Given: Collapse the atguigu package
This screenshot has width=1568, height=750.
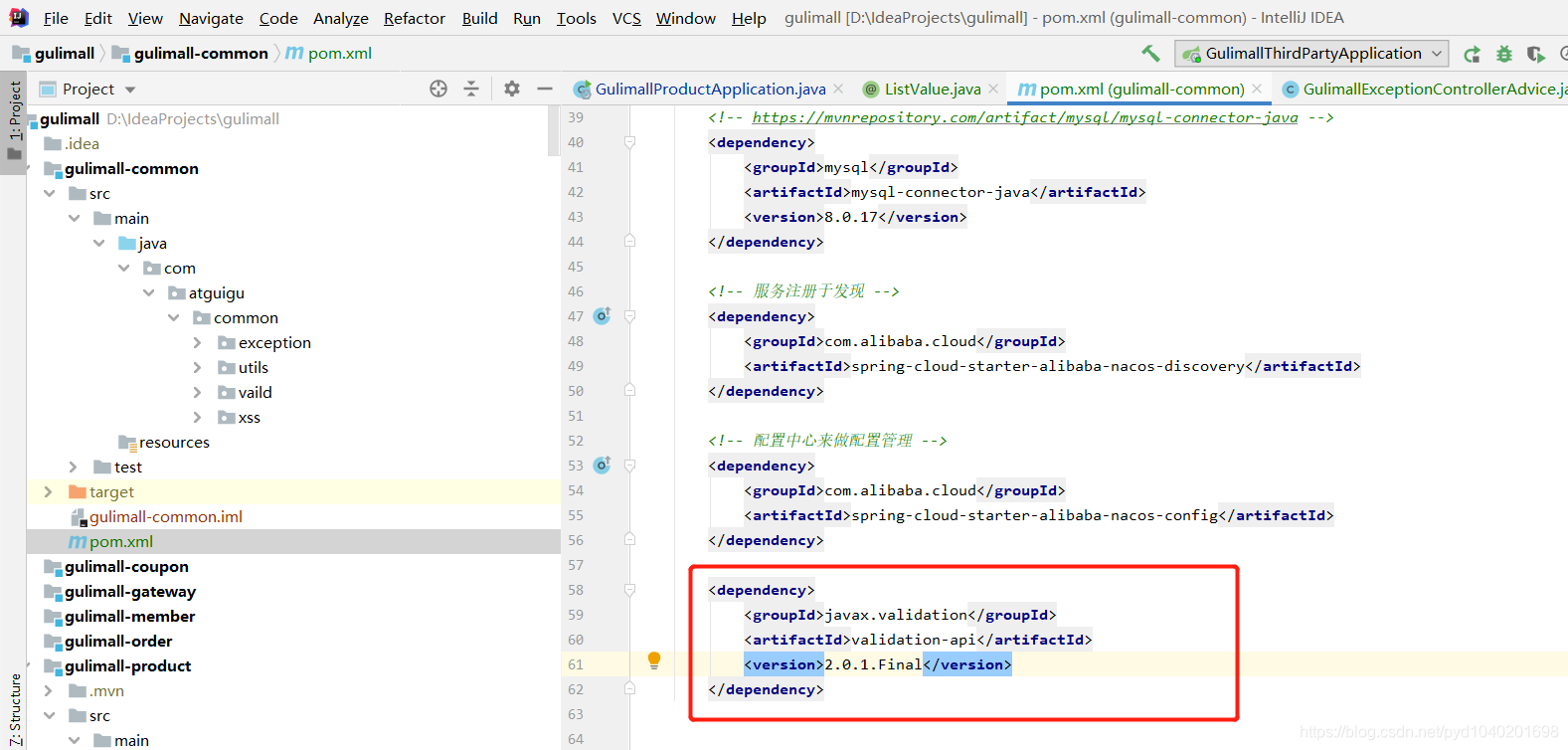Looking at the screenshot, I should (x=149, y=292).
